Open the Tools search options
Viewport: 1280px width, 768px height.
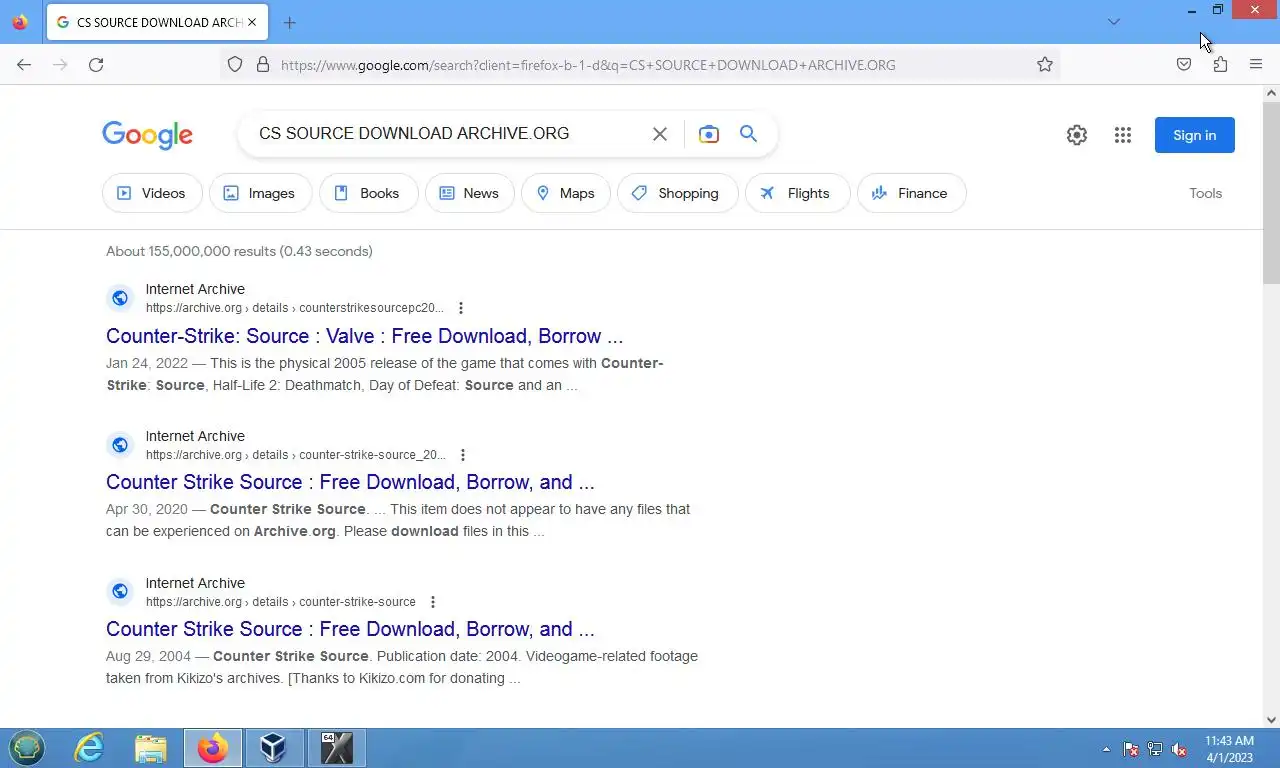[1205, 193]
